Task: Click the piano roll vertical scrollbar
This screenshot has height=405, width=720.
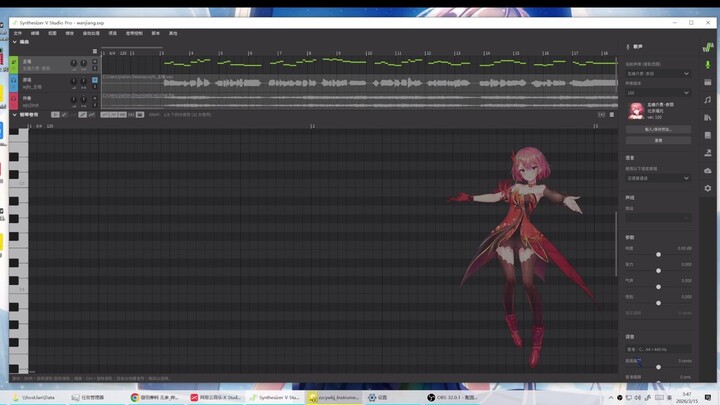Action: [x=616, y=244]
